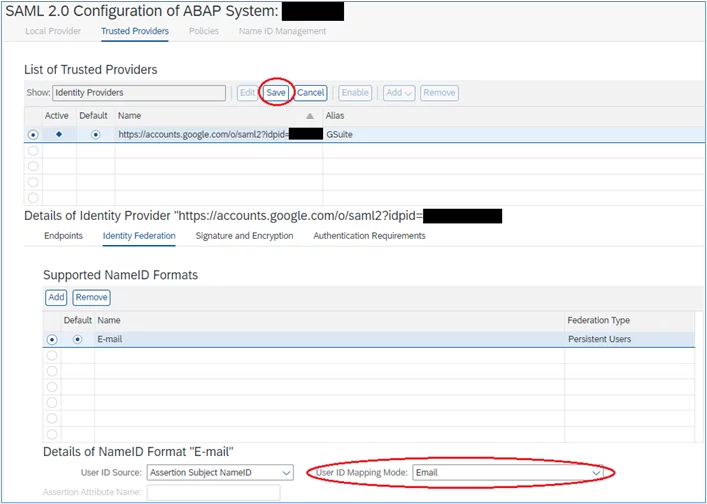The width and height of the screenshot is (707, 504).
Task: Click the Save button
Action: coord(276,93)
